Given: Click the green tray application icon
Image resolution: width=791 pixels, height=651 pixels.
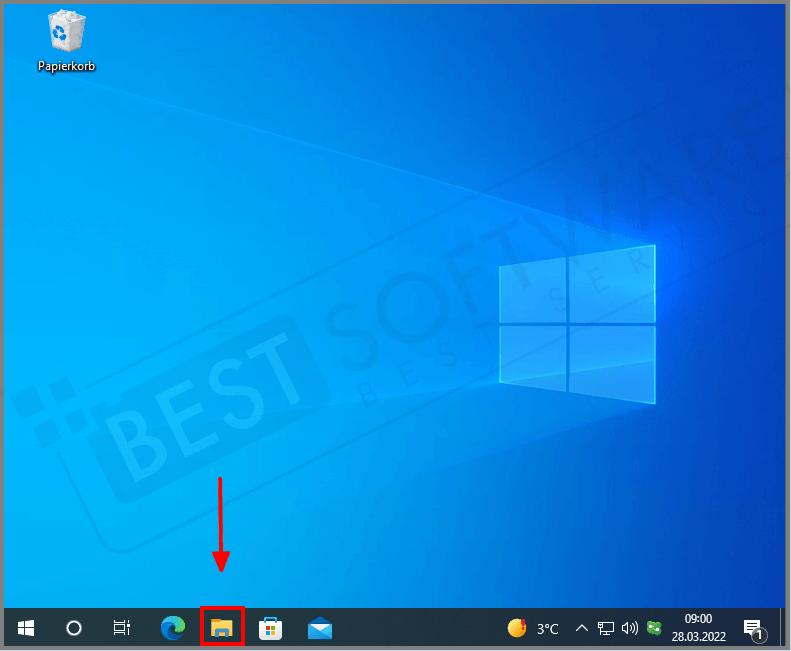Looking at the screenshot, I should coord(654,628).
